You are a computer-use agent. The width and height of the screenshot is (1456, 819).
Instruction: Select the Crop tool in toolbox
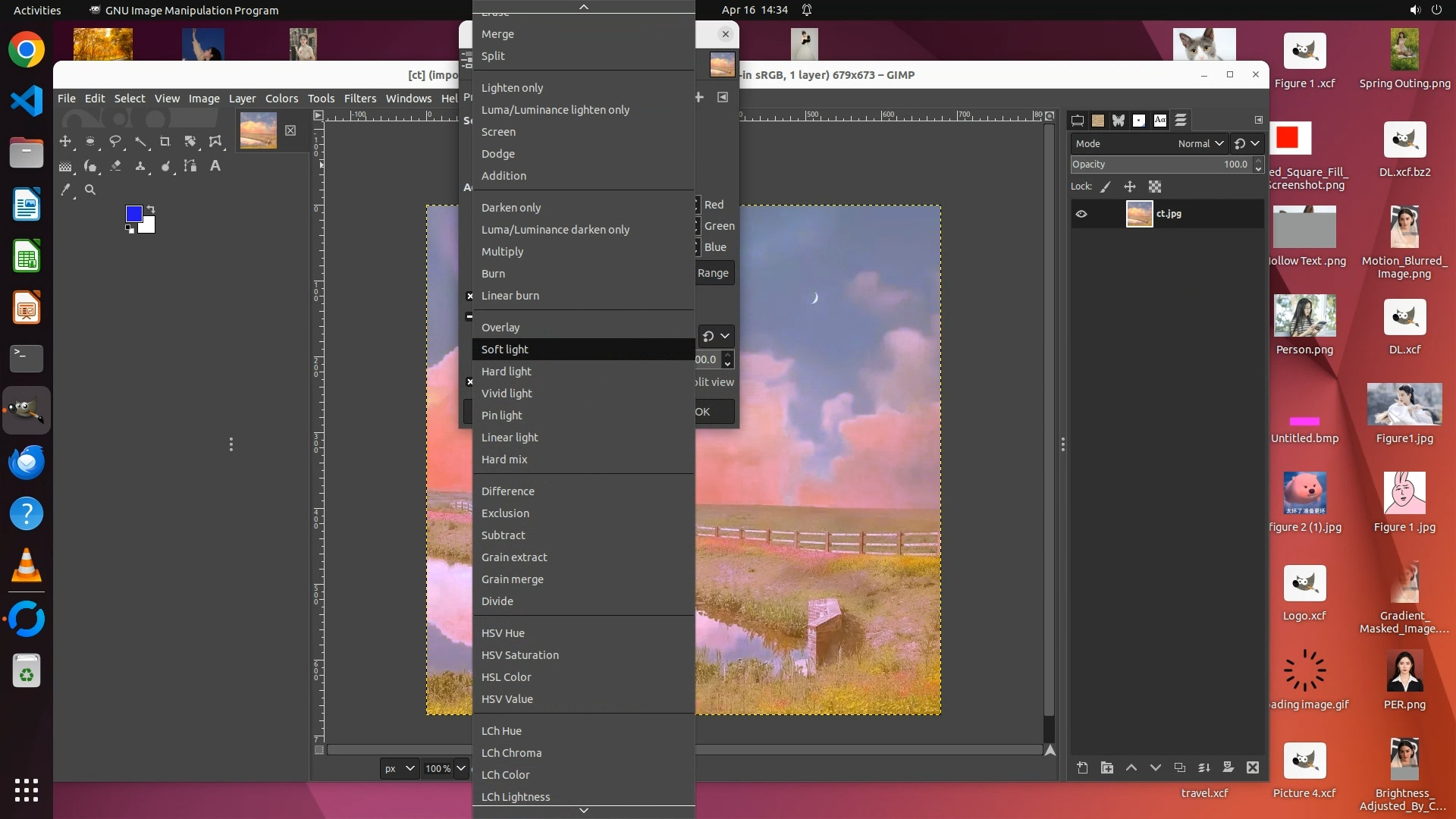pos(165,142)
